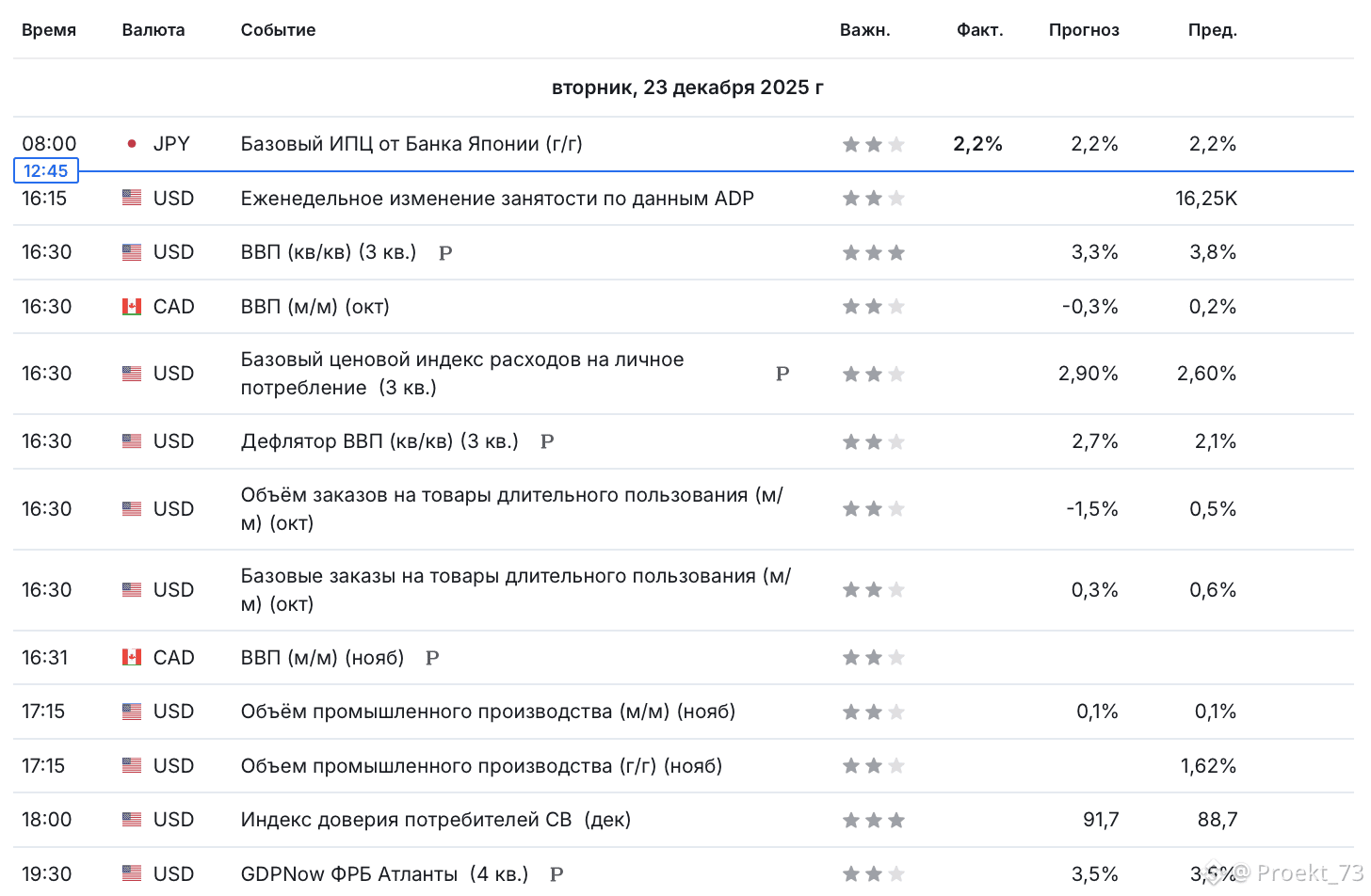Click importance stars for Индекс доверия потребителей СВ

tap(873, 821)
